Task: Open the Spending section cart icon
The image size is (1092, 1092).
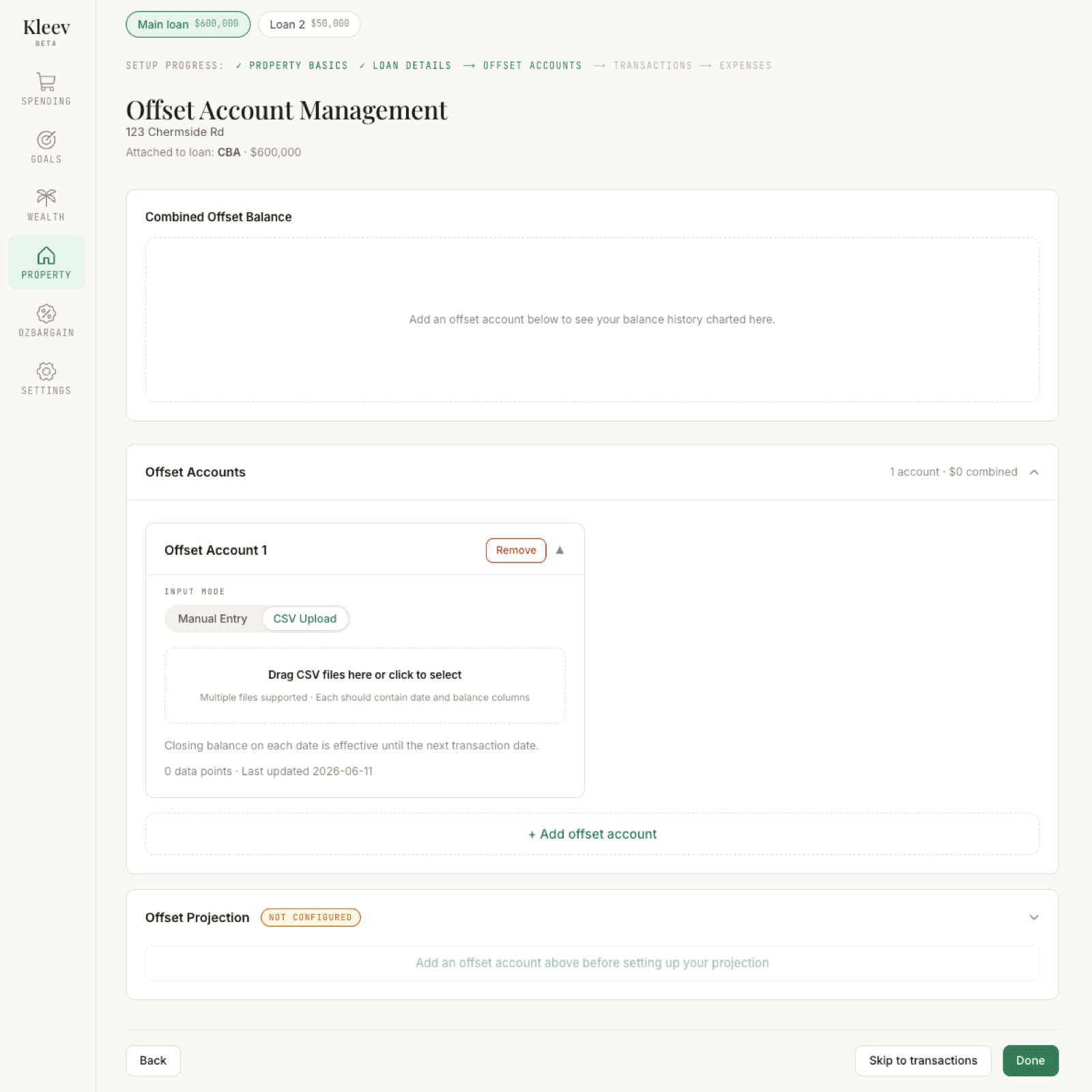Action: (x=46, y=82)
